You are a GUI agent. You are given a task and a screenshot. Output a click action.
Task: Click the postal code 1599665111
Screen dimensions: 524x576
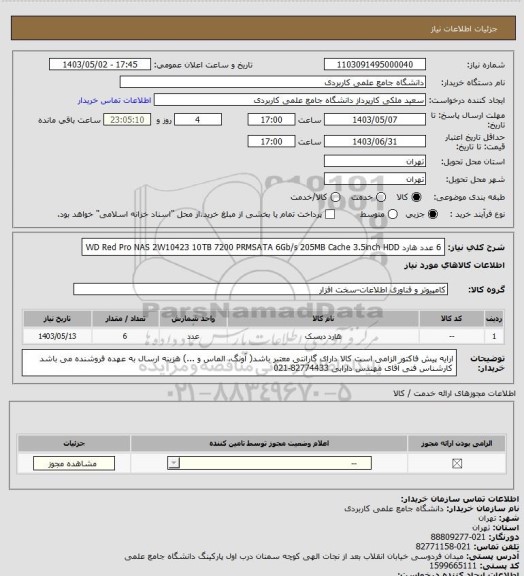click(452, 566)
